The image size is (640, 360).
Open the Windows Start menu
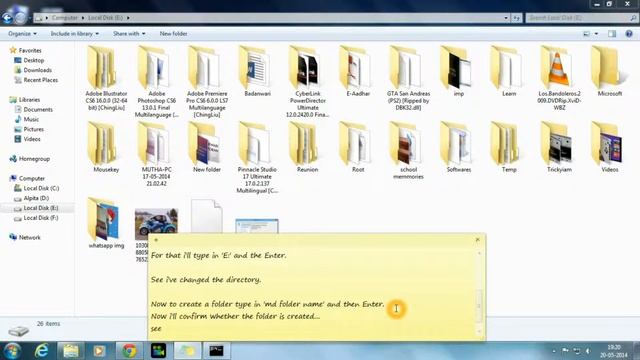(12, 351)
